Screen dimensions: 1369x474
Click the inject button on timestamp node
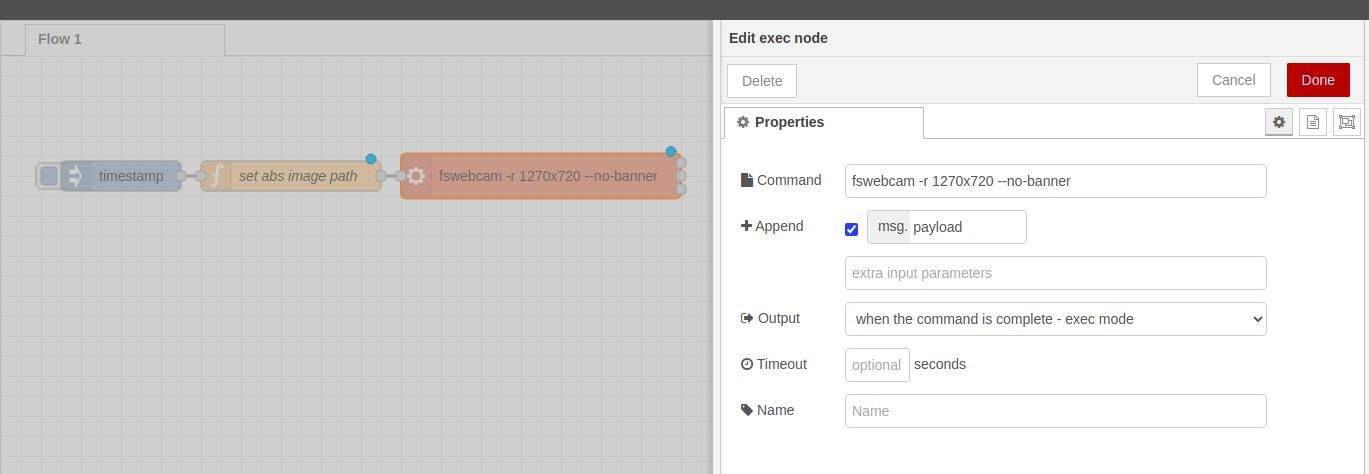click(x=48, y=176)
